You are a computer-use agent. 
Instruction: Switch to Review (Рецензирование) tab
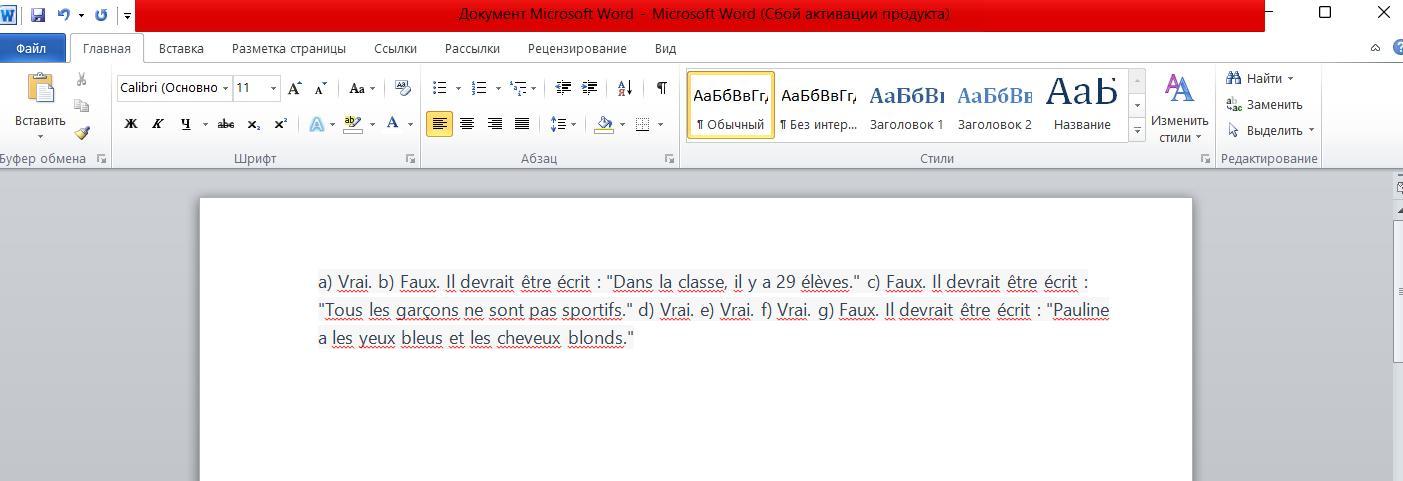pyautogui.click(x=577, y=48)
